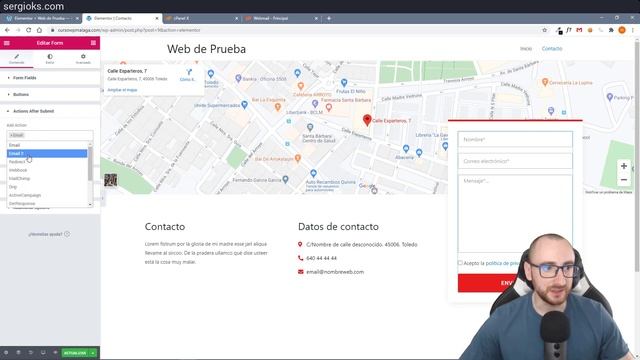This screenshot has width=640, height=360.
Task: Click the Mensaje text area
Action: coord(515,214)
